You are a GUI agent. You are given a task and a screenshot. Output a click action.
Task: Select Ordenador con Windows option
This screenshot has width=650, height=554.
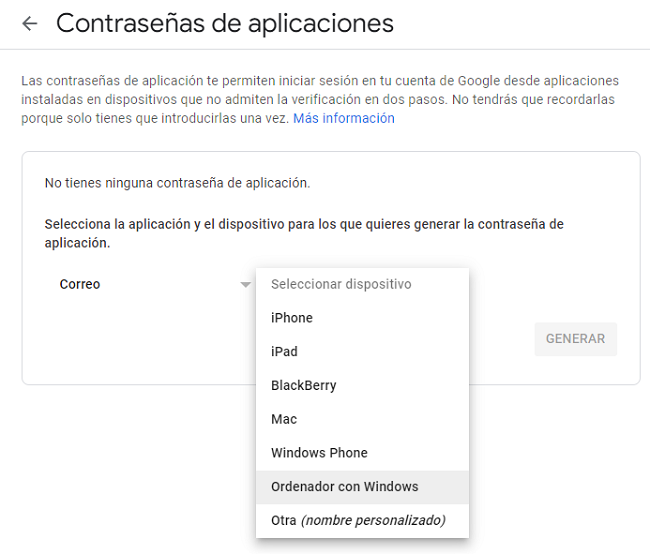(x=344, y=487)
